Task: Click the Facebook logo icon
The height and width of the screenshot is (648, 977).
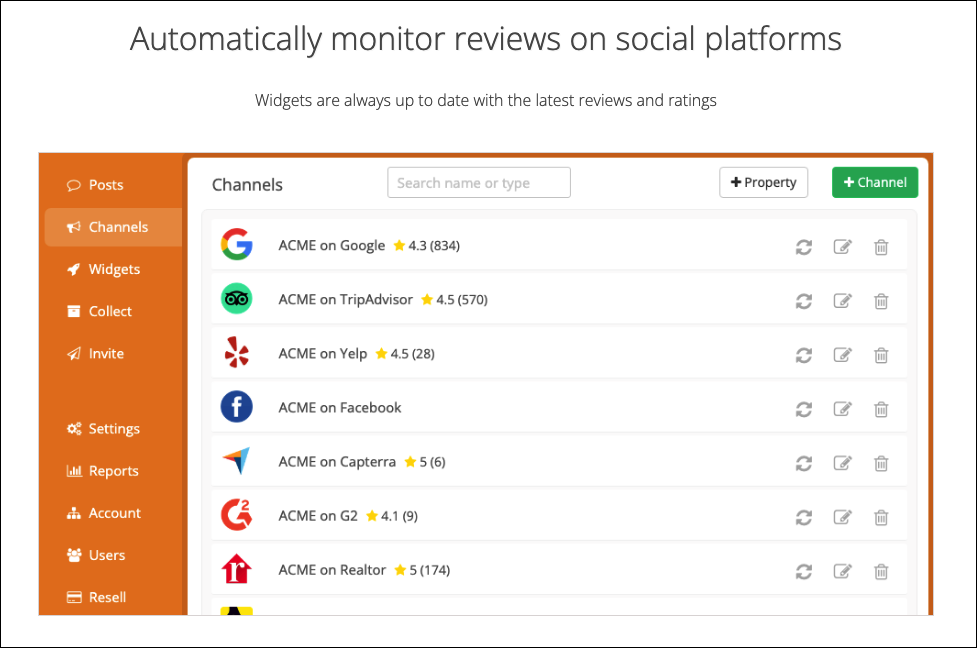Action: coord(236,407)
